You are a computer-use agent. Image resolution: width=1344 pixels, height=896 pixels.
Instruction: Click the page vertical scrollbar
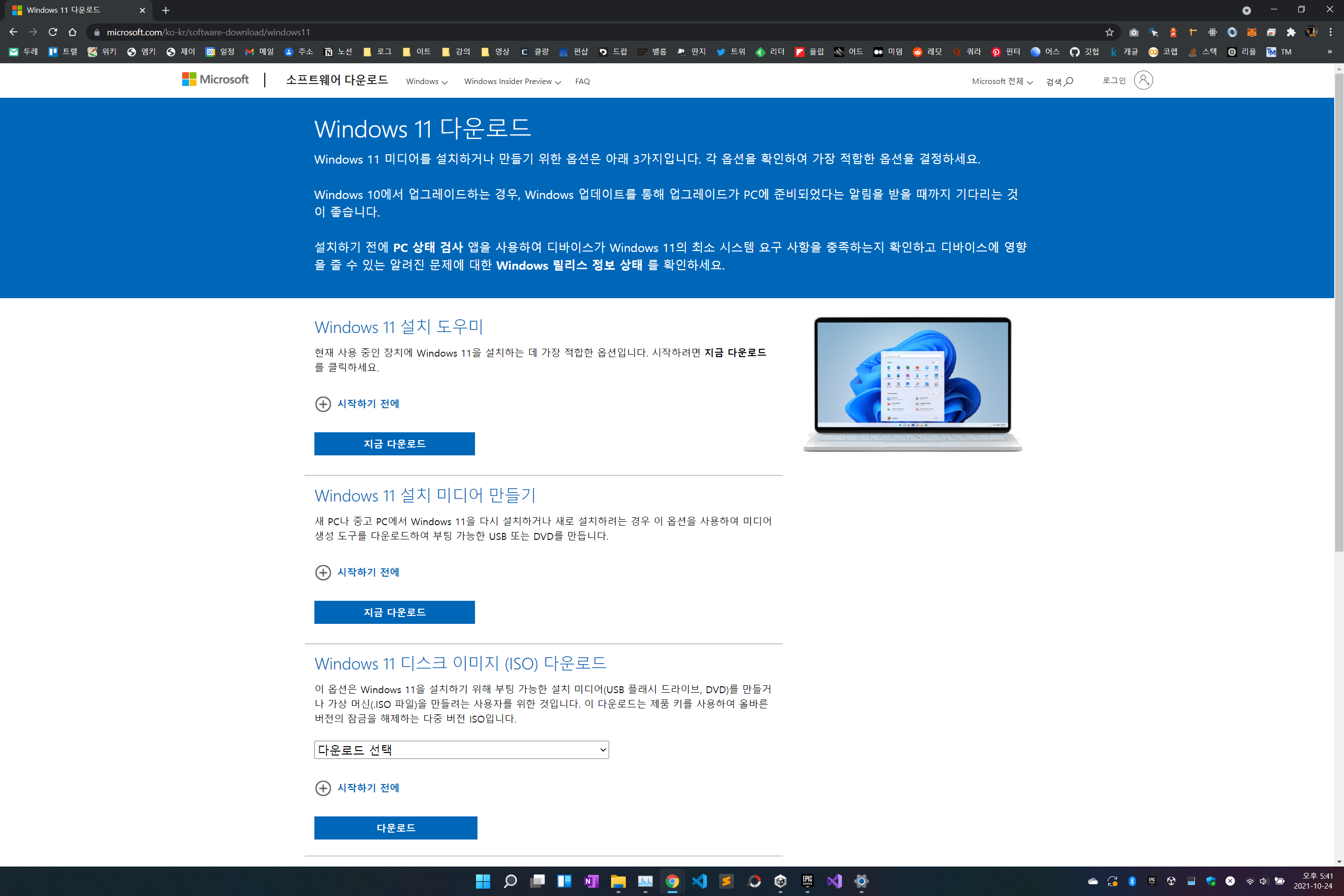pyautogui.click(x=1338, y=308)
